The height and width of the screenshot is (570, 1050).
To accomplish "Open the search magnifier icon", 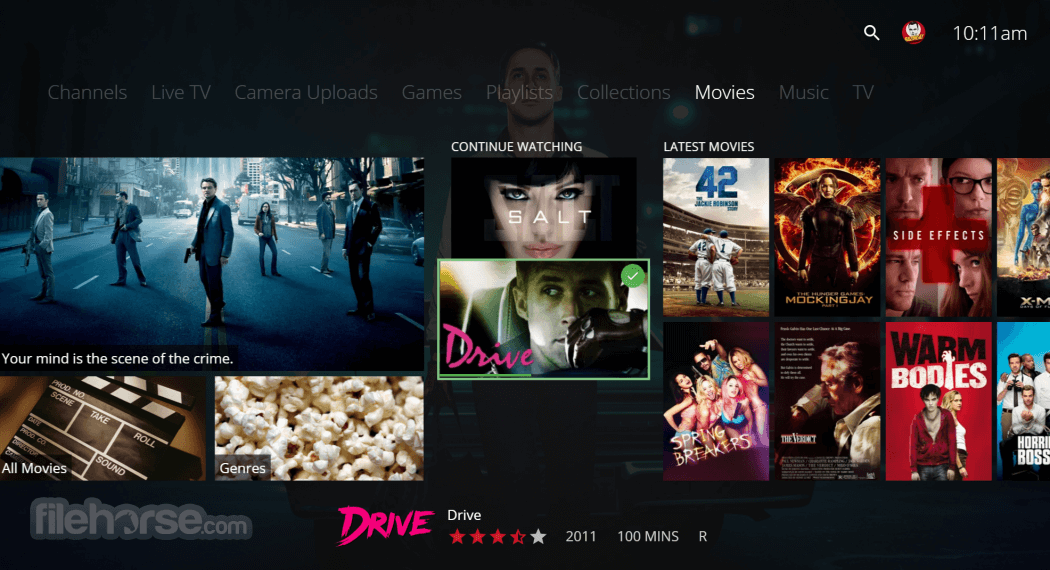I will tap(871, 33).
